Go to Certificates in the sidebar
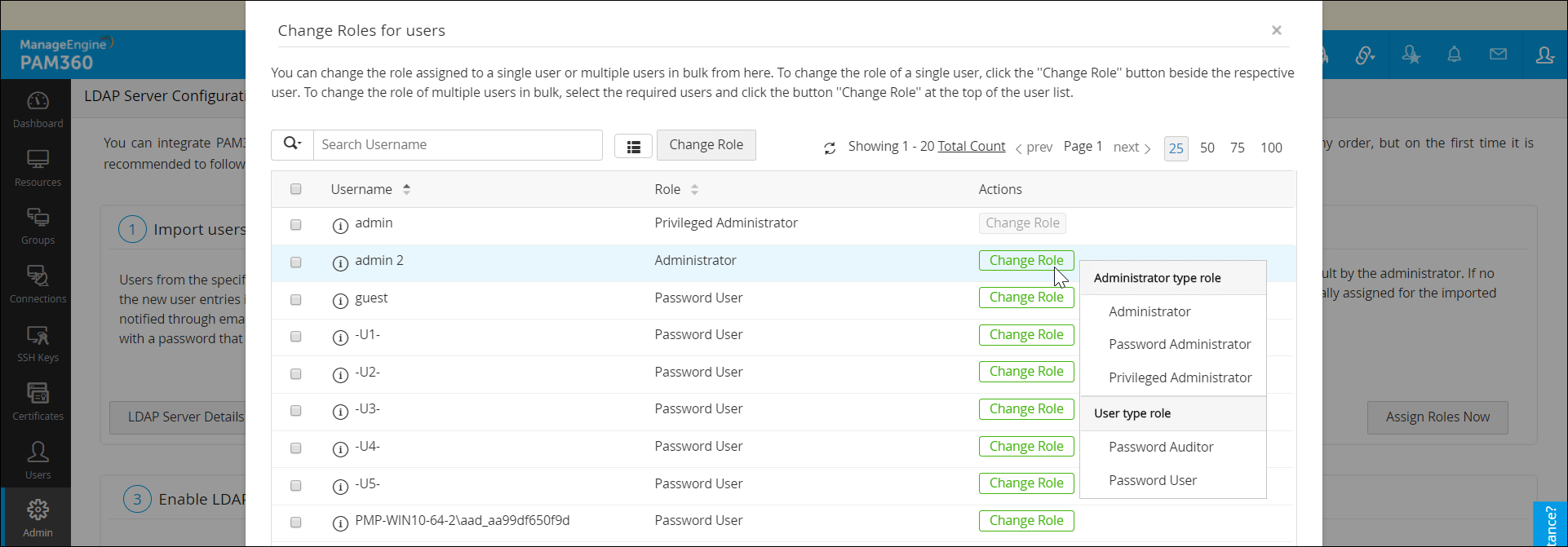Viewport: 1568px width, 547px height. pos(38,402)
